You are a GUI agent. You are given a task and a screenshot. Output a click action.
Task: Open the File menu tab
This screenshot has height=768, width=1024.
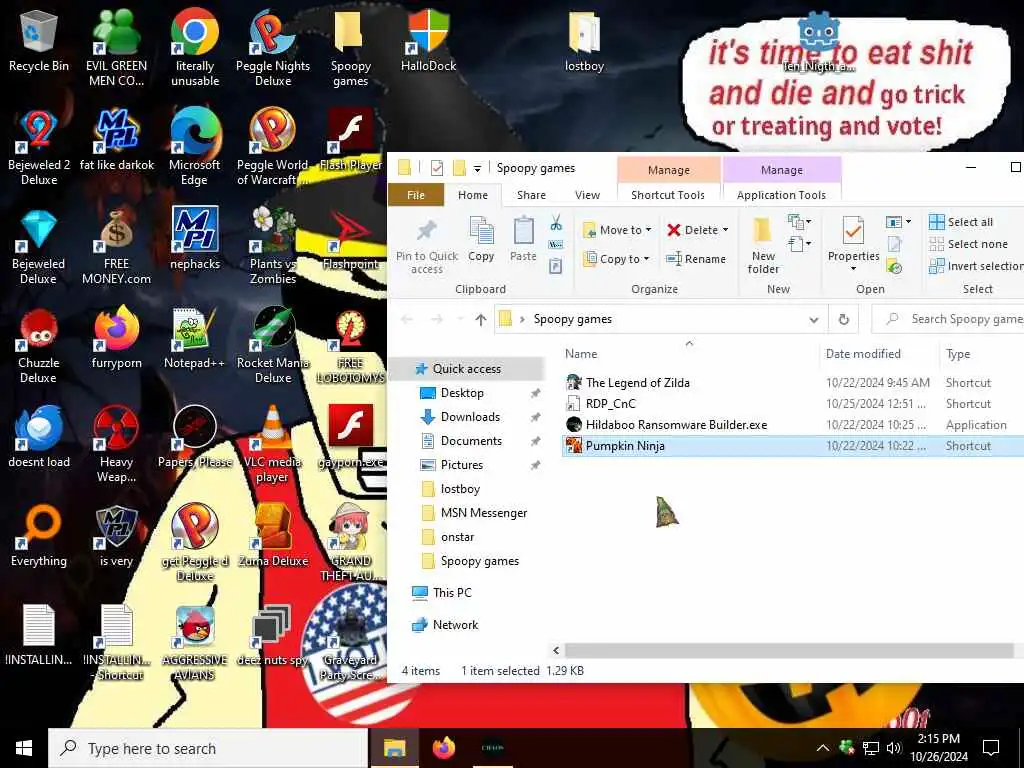[x=416, y=195]
